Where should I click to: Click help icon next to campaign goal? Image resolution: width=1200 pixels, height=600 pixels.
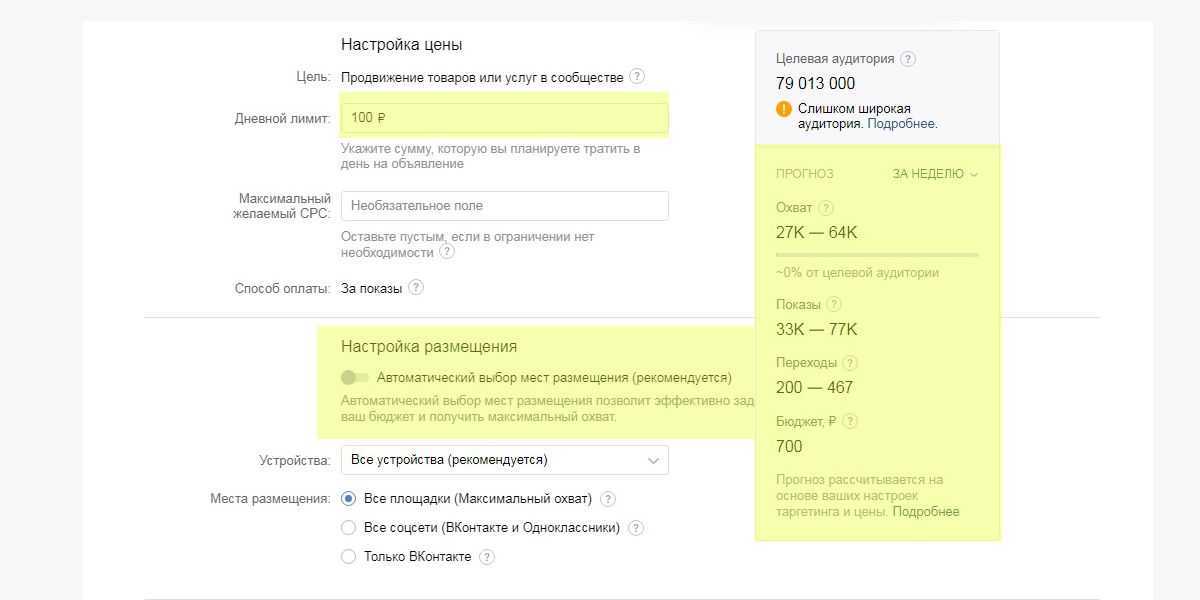point(637,77)
